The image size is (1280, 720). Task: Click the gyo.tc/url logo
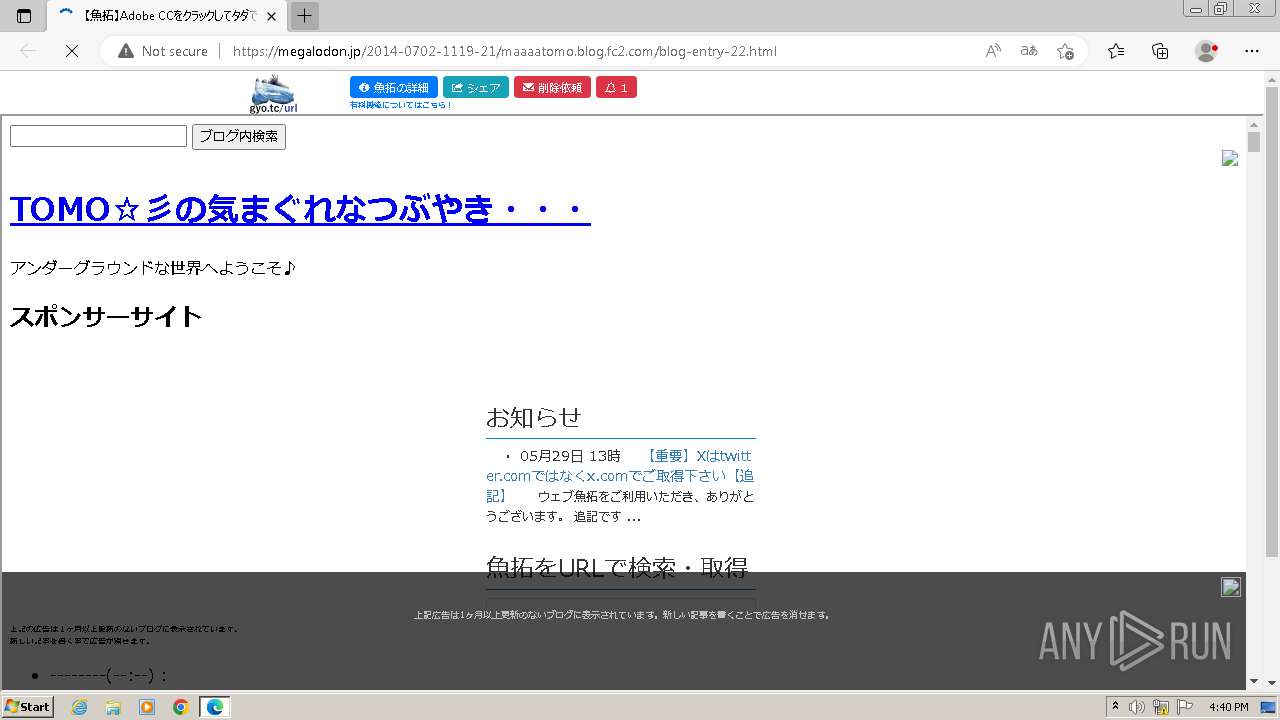point(273,94)
